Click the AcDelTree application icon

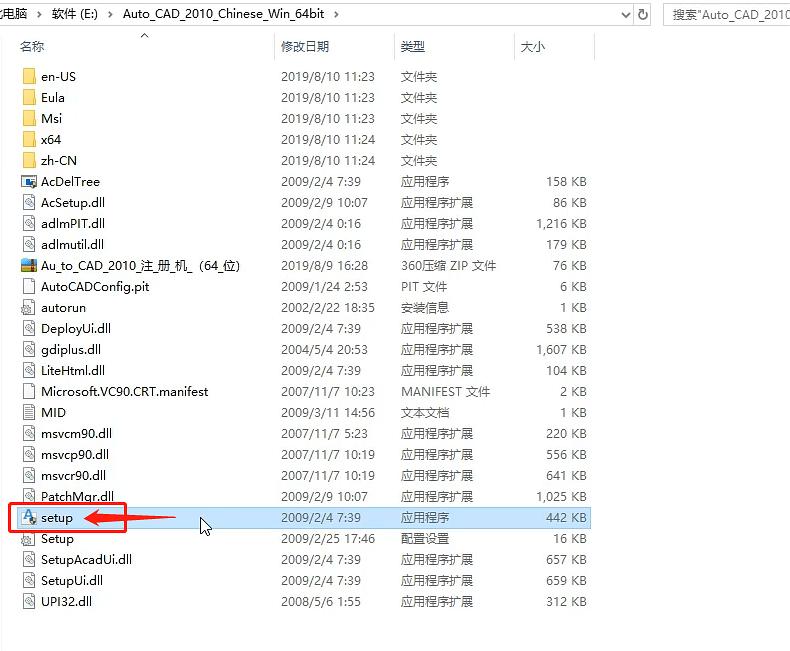click(x=29, y=181)
